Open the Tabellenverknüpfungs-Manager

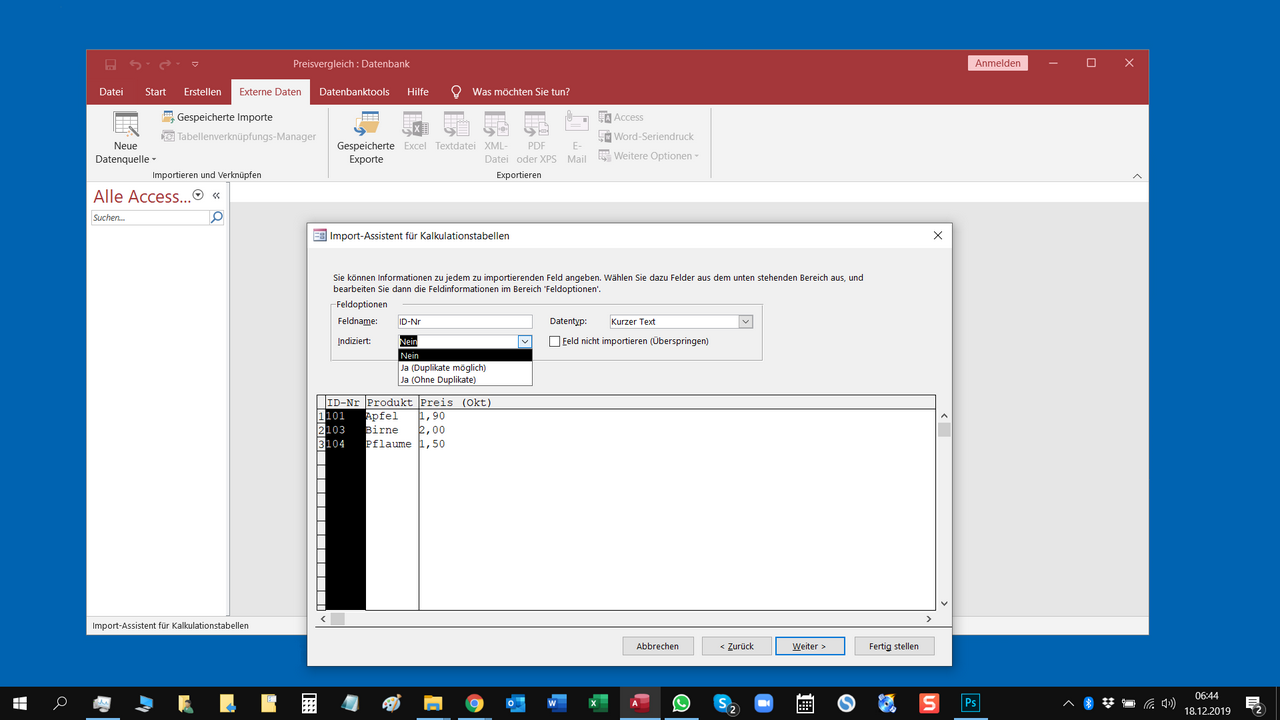(239, 136)
